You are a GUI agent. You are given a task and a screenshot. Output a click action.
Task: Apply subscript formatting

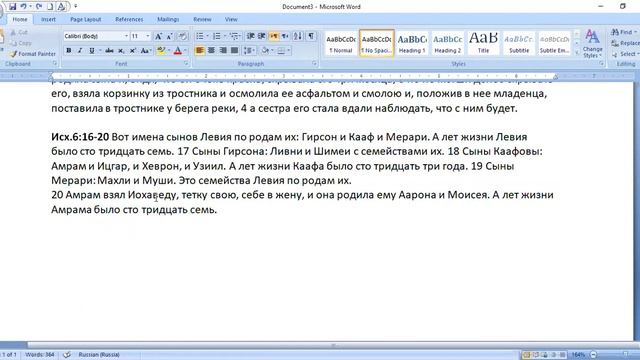(x=121, y=51)
